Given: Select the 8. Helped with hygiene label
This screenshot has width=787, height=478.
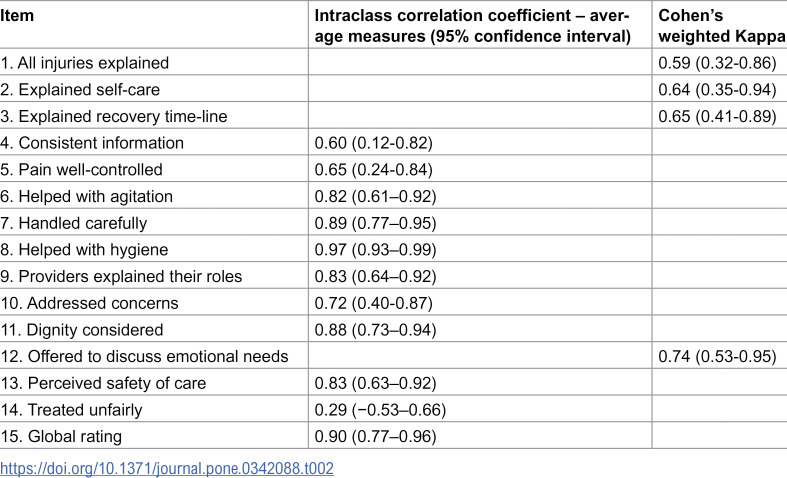Looking at the screenshot, I should coord(84,250).
